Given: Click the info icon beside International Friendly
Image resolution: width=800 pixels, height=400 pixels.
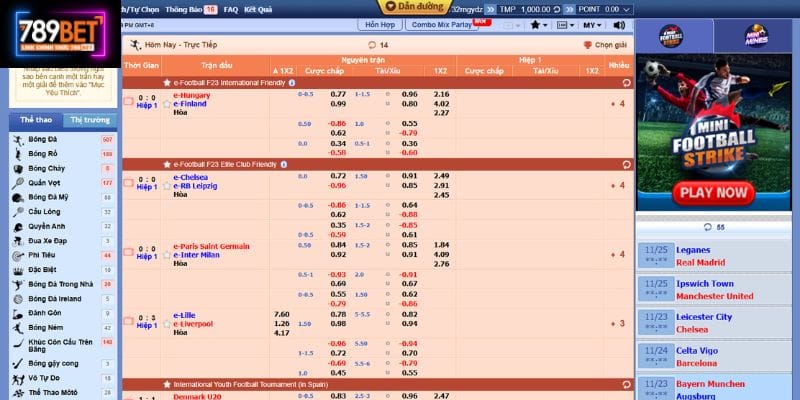Looking at the screenshot, I should (x=292, y=83).
